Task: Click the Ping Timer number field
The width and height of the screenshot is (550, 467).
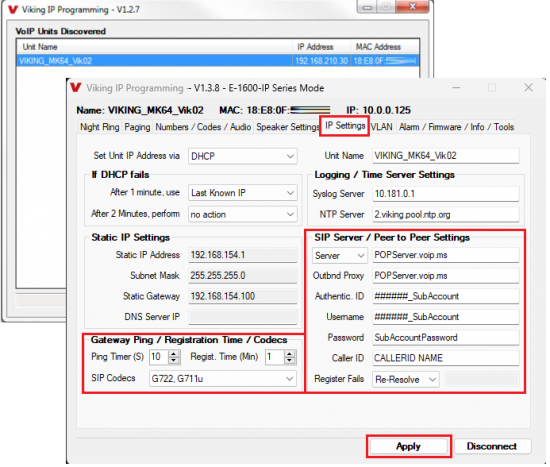Action: (x=159, y=357)
